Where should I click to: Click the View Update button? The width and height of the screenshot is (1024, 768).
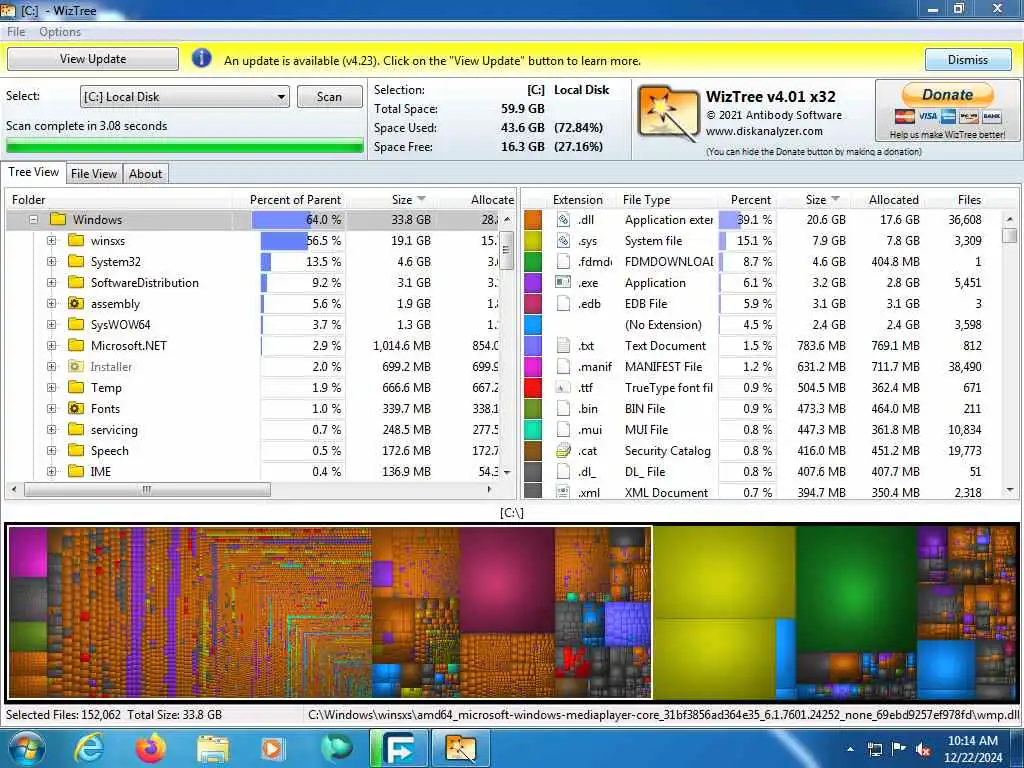coord(93,59)
